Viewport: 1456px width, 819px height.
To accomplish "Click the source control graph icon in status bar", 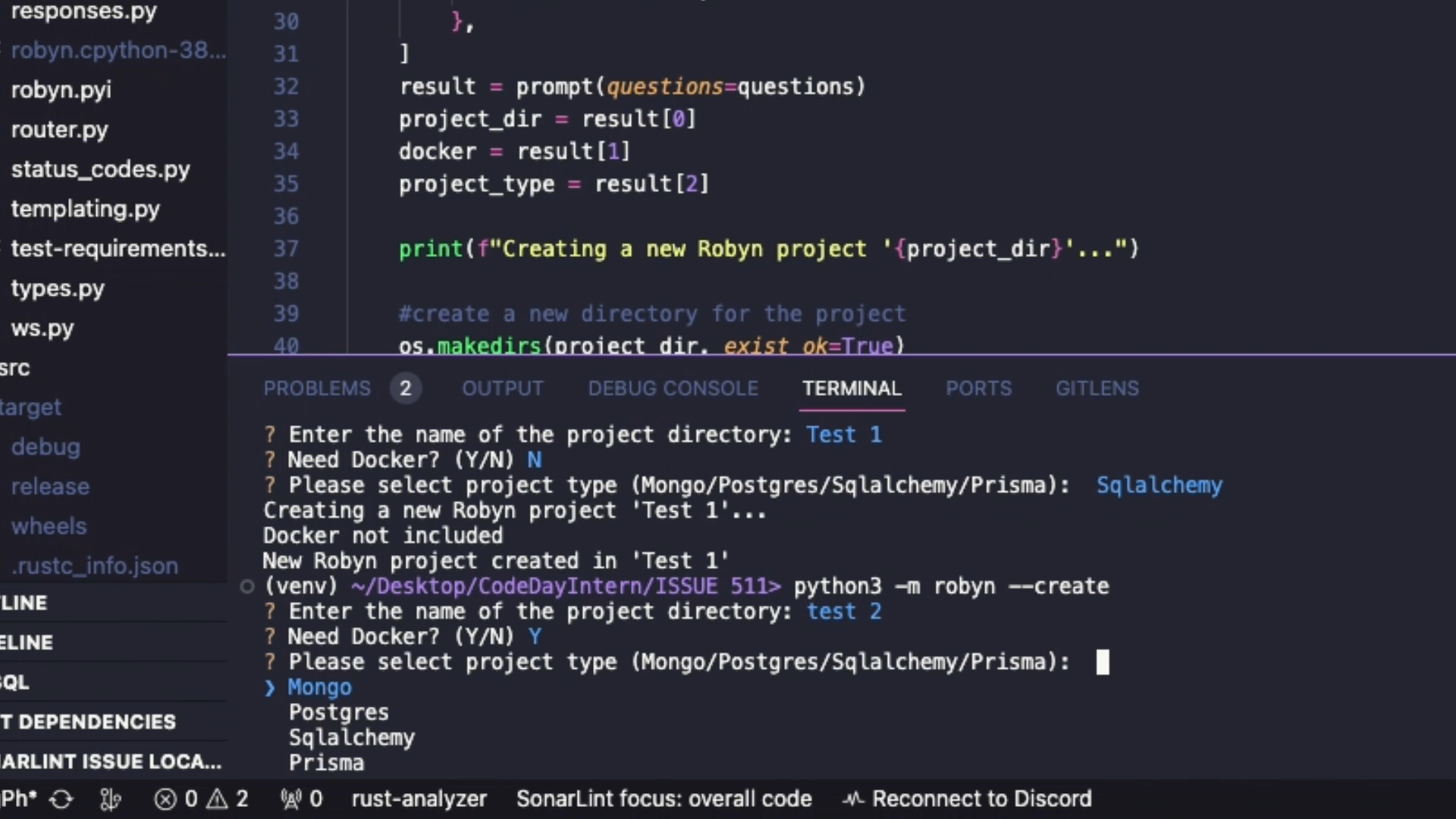I will (x=111, y=799).
